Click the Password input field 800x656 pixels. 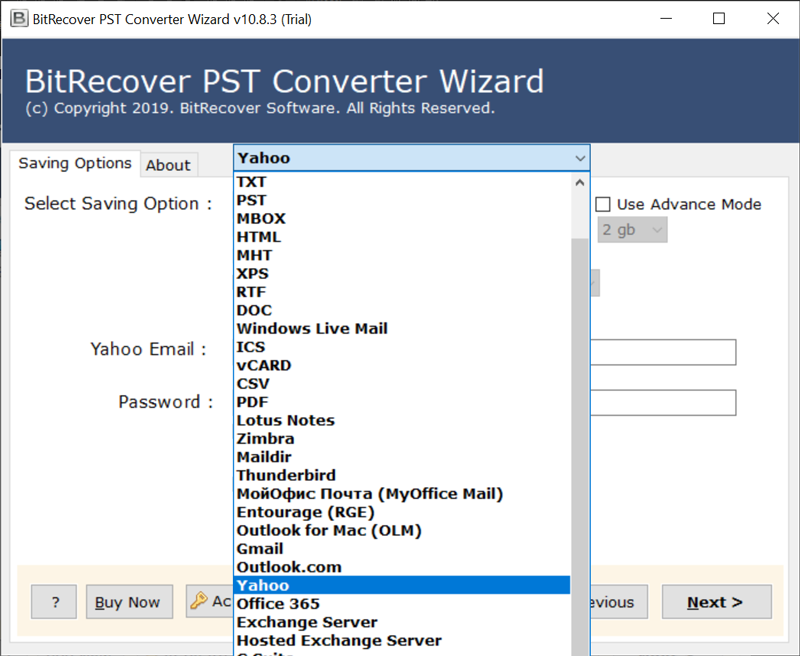click(x=663, y=402)
